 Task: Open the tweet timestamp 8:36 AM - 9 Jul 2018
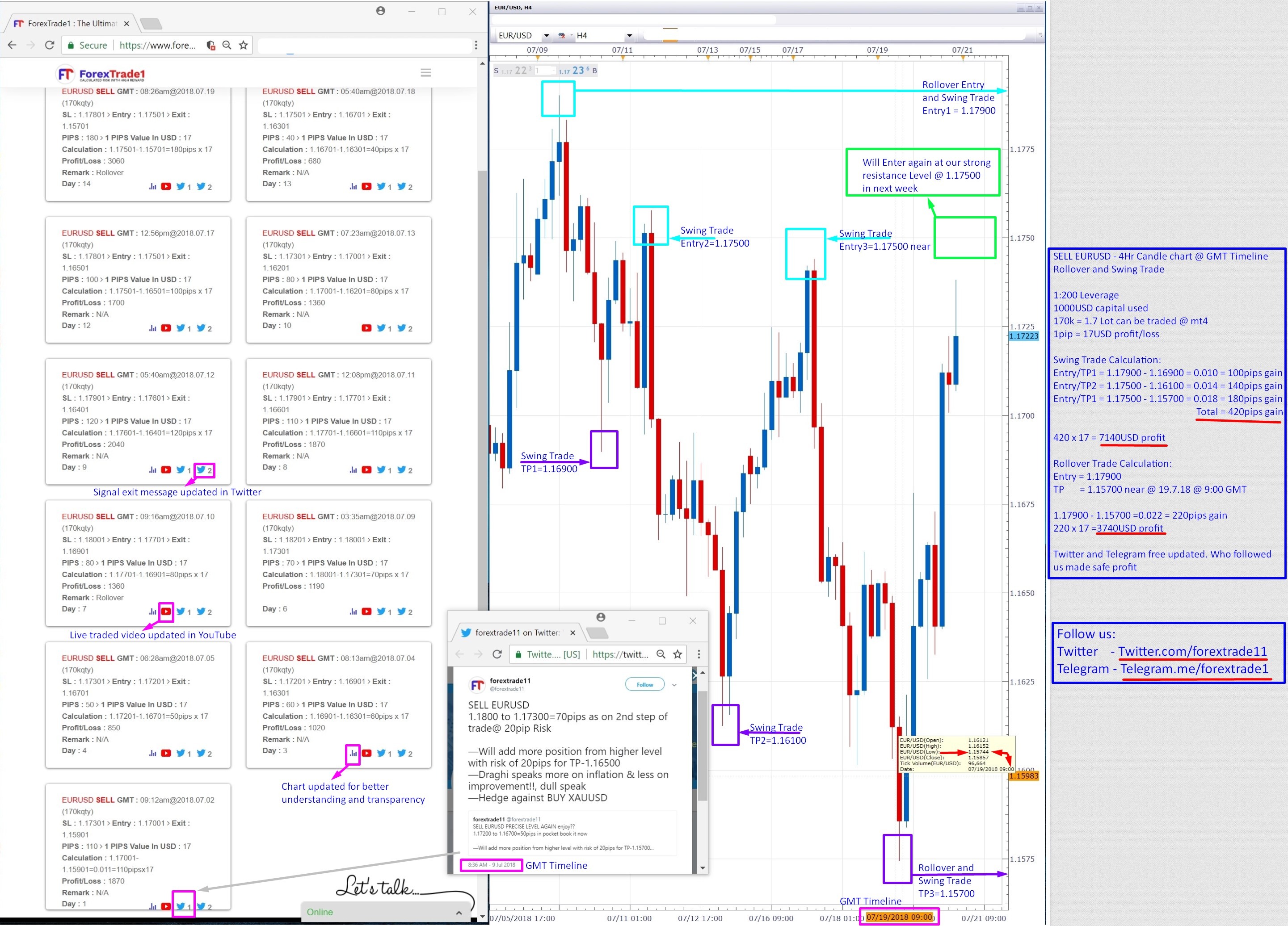[491, 865]
